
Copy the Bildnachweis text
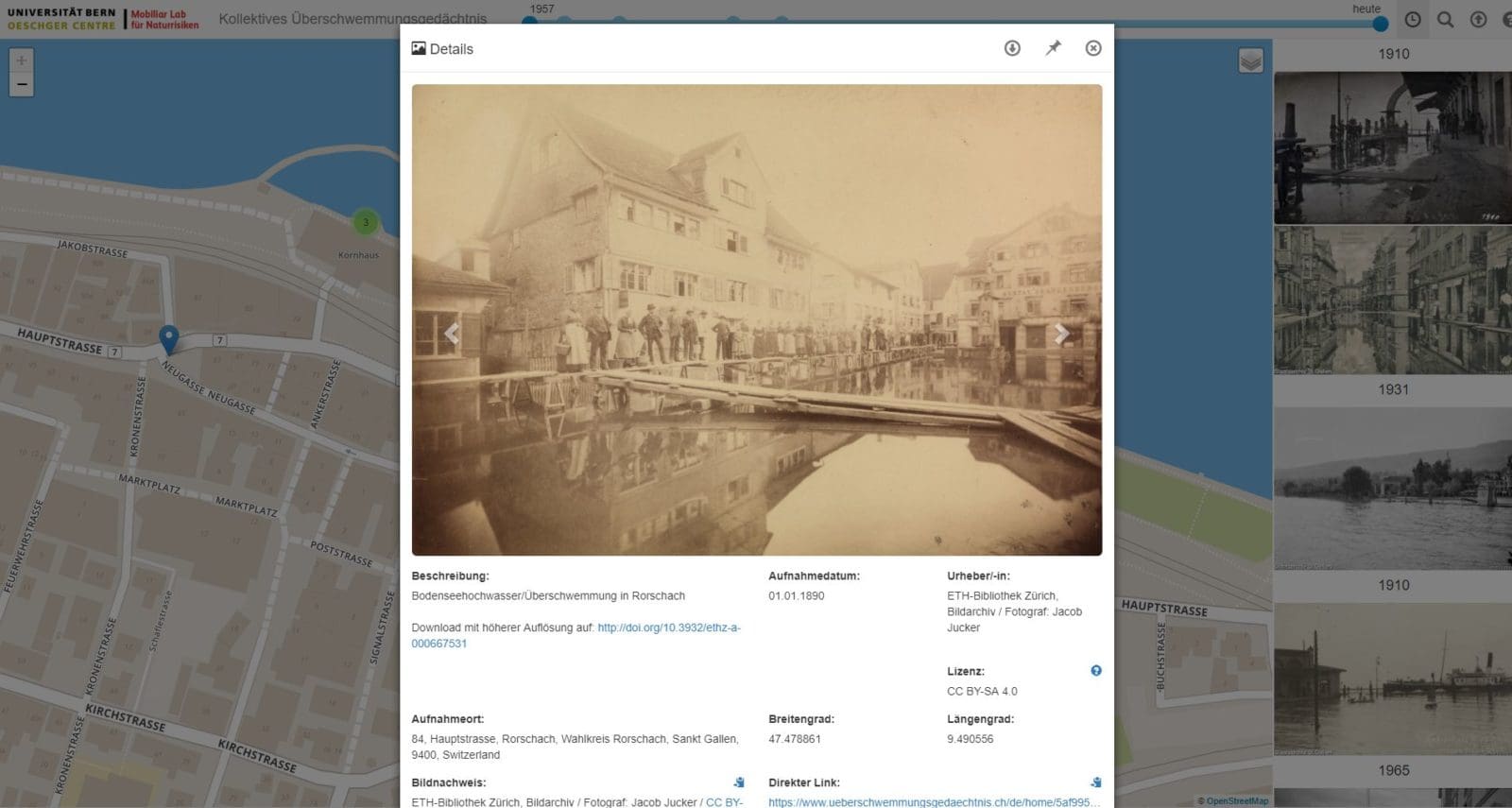click(x=739, y=782)
